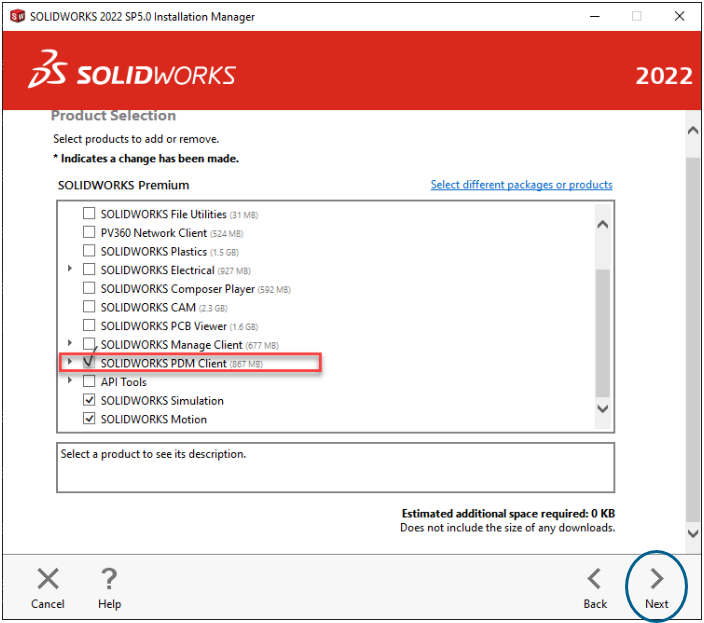
Task: Expand SOLIDWORKS Manage Client node
Action: click(x=70, y=343)
